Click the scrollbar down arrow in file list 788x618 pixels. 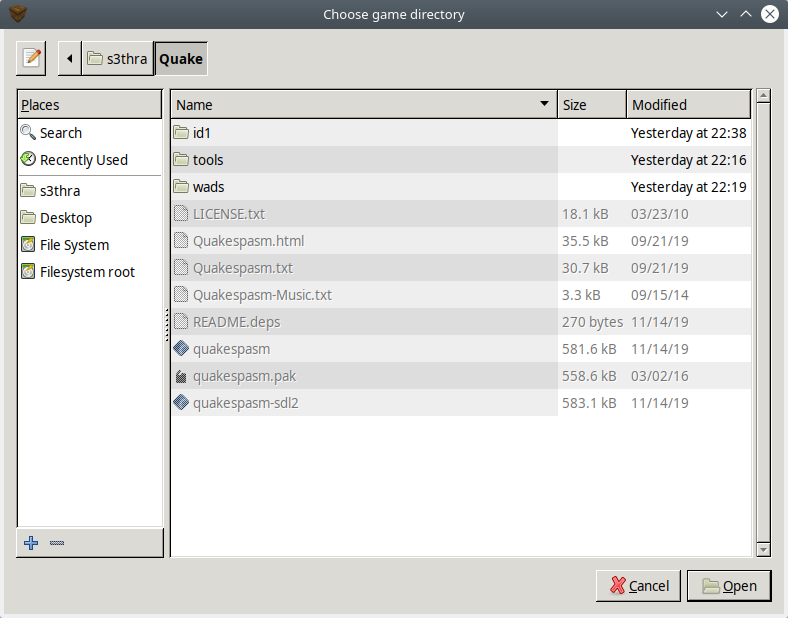pyautogui.click(x=763, y=549)
